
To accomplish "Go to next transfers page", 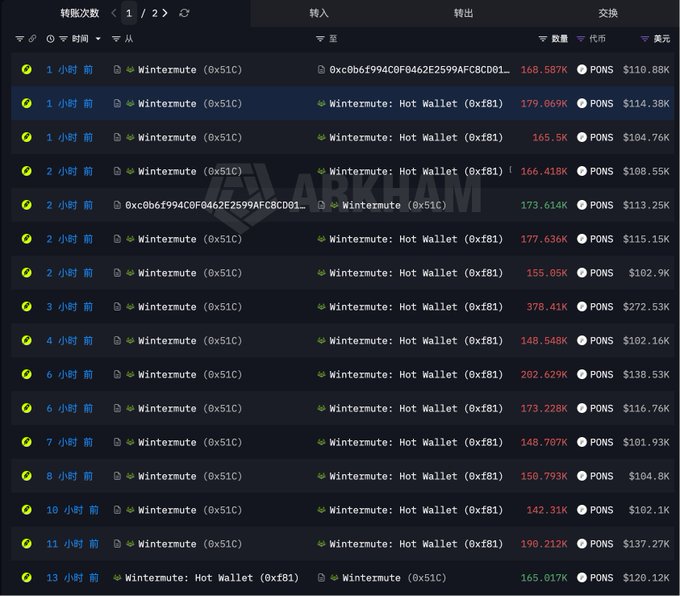I will point(165,13).
